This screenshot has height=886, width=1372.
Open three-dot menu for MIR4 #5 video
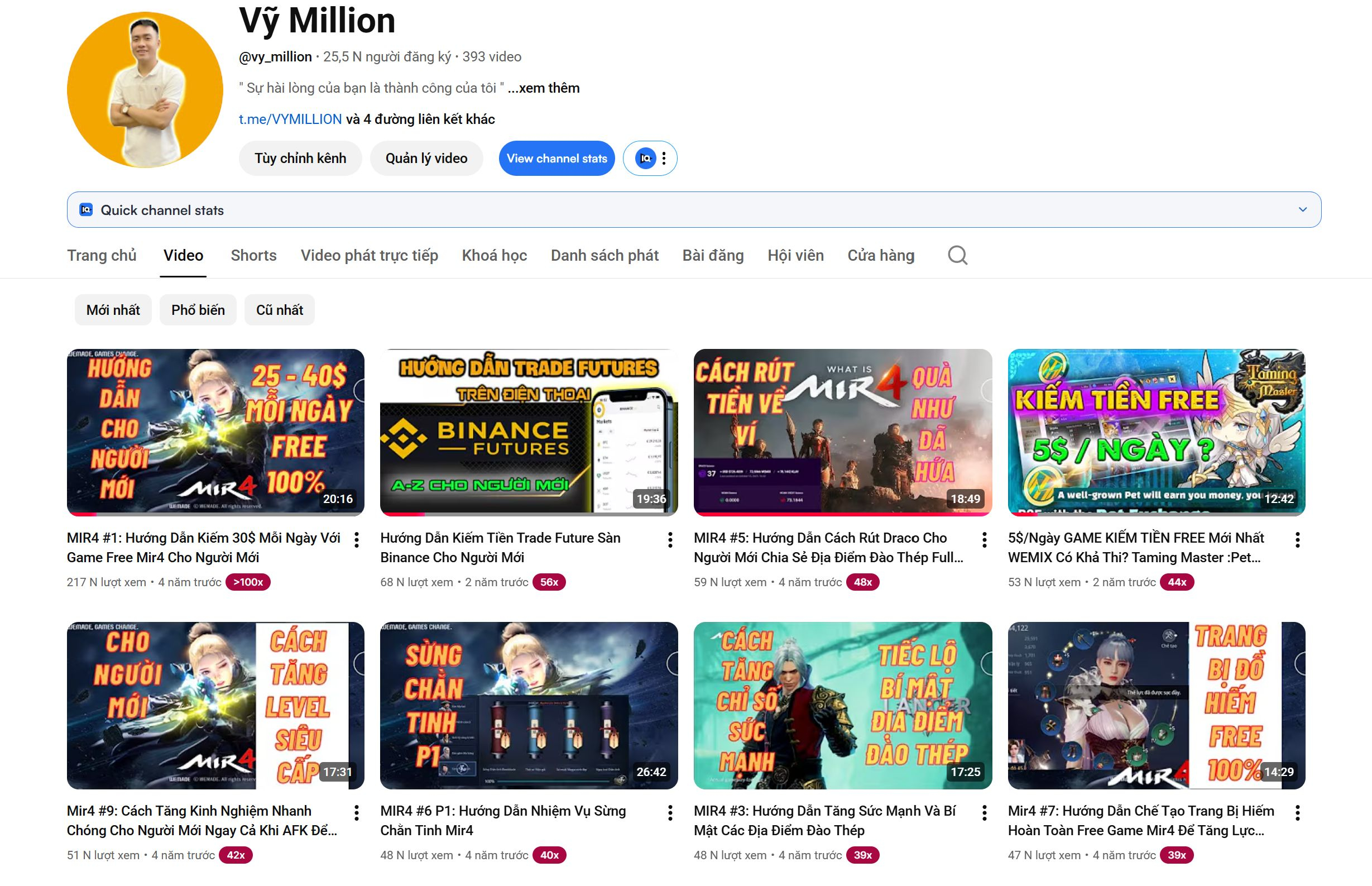[984, 540]
